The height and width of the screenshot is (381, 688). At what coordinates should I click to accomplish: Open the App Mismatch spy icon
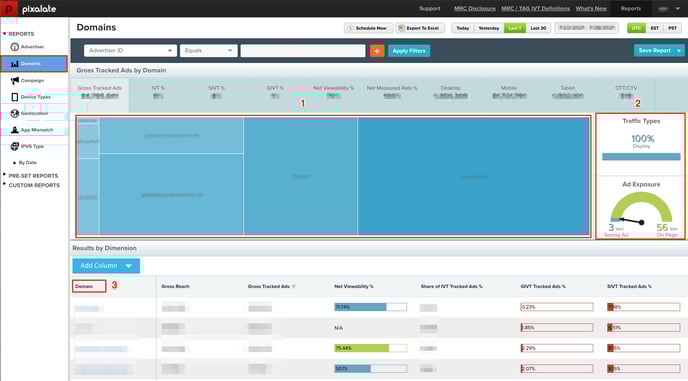click(14, 130)
